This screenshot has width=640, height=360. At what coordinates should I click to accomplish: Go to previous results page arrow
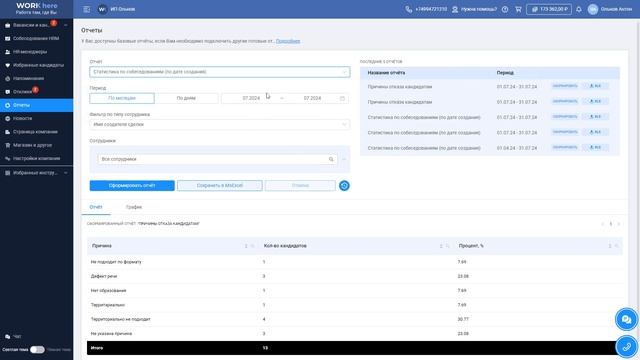pyautogui.click(x=602, y=224)
